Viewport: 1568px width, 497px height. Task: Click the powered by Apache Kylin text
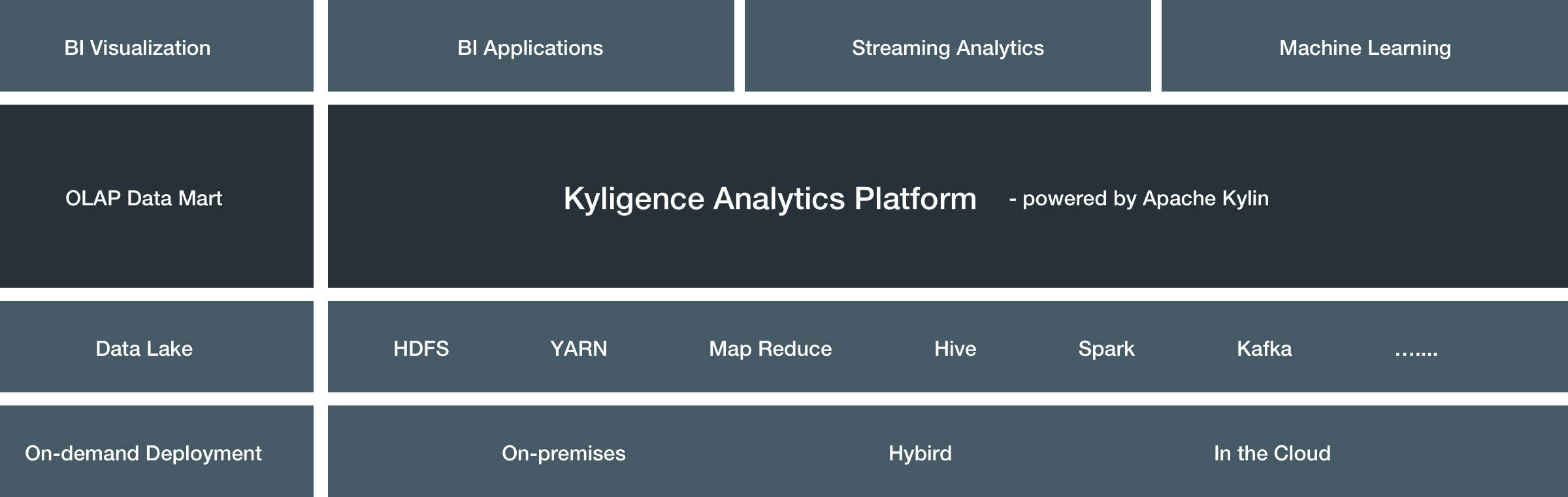coord(1139,198)
